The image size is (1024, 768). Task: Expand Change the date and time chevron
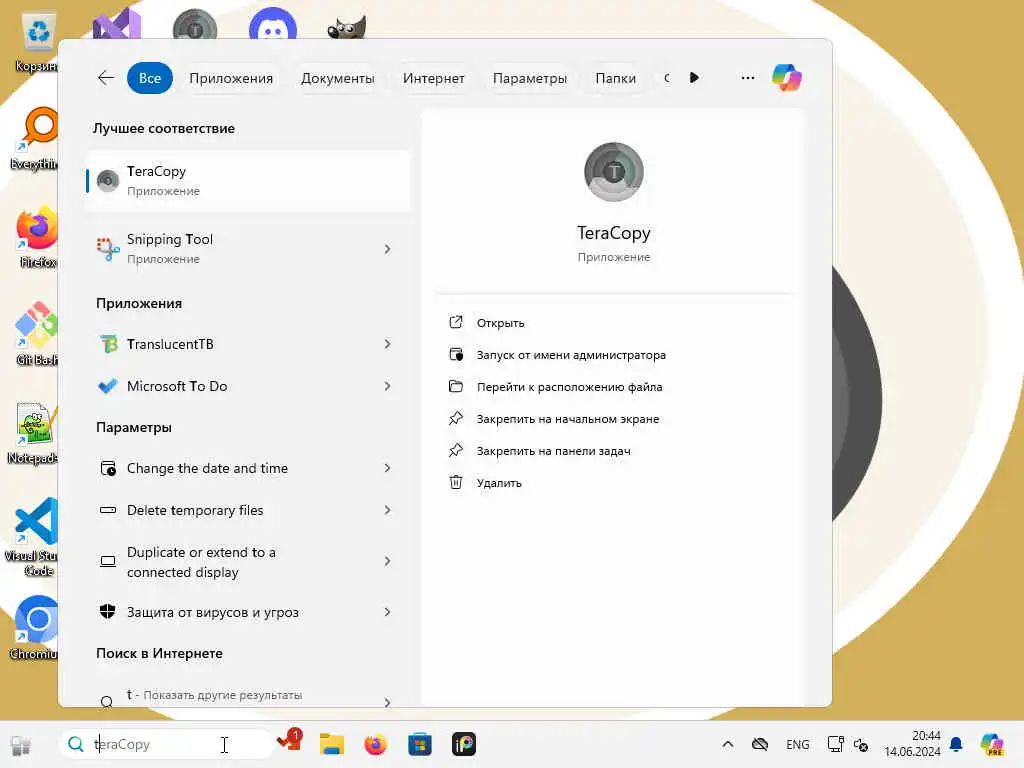[387, 468]
